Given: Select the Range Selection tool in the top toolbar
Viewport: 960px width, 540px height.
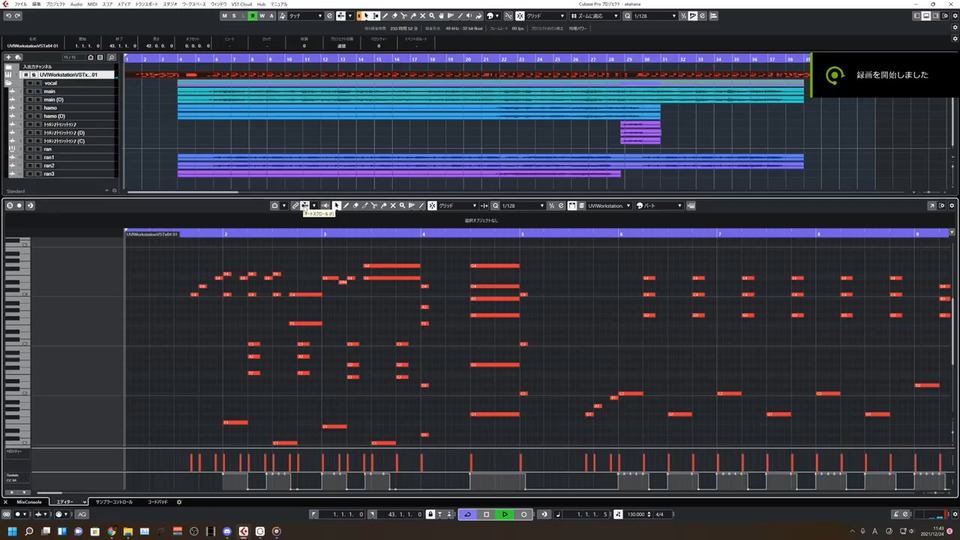Looking at the screenshot, I should [x=376, y=16].
